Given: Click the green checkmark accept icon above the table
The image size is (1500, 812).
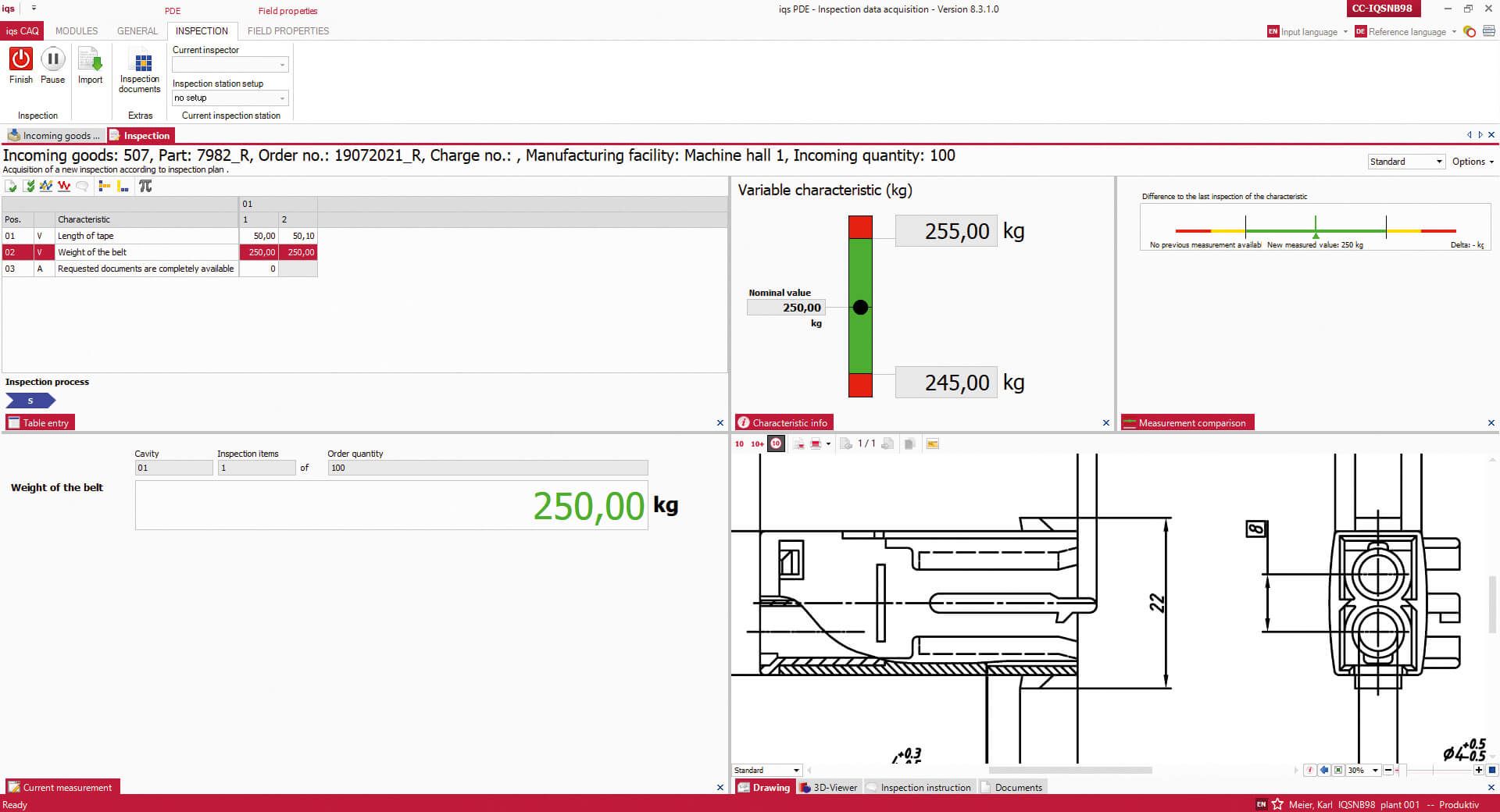Looking at the screenshot, I should click(29, 186).
